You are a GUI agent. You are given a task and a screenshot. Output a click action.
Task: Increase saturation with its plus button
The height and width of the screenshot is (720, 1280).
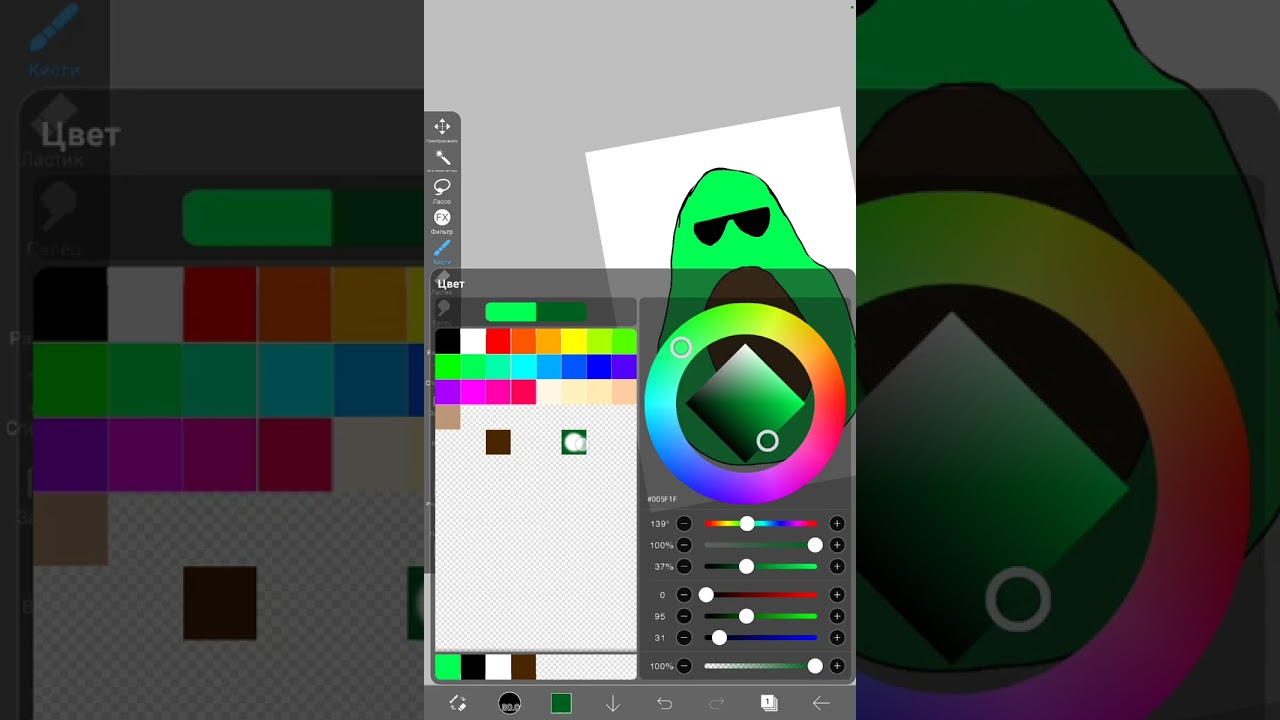click(x=837, y=545)
